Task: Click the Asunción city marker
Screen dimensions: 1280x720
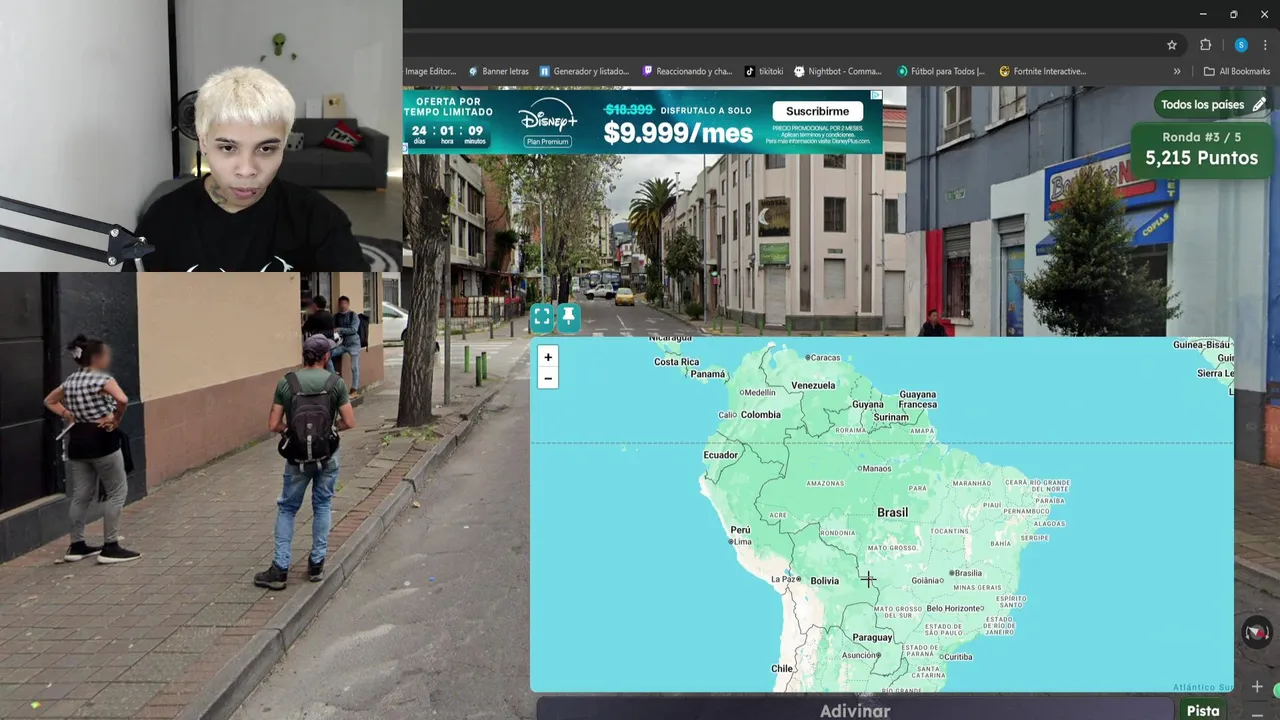Action: click(x=879, y=655)
